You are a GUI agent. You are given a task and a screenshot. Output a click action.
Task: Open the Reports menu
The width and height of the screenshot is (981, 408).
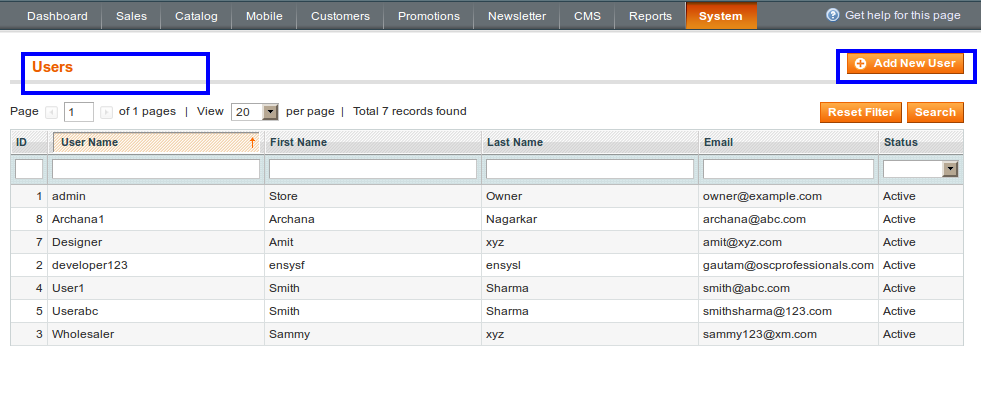coord(650,16)
